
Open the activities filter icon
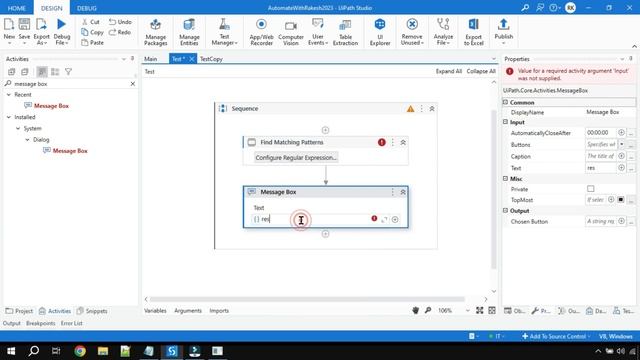click(x=69, y=72)
